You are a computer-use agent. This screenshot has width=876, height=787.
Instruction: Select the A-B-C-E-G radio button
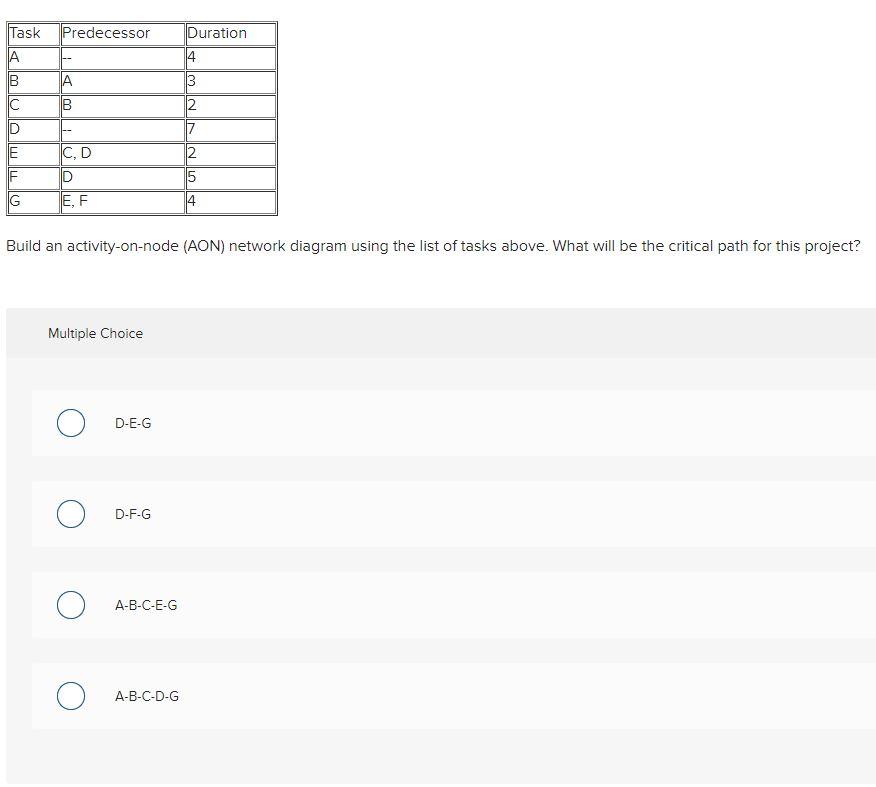point(70,605)
